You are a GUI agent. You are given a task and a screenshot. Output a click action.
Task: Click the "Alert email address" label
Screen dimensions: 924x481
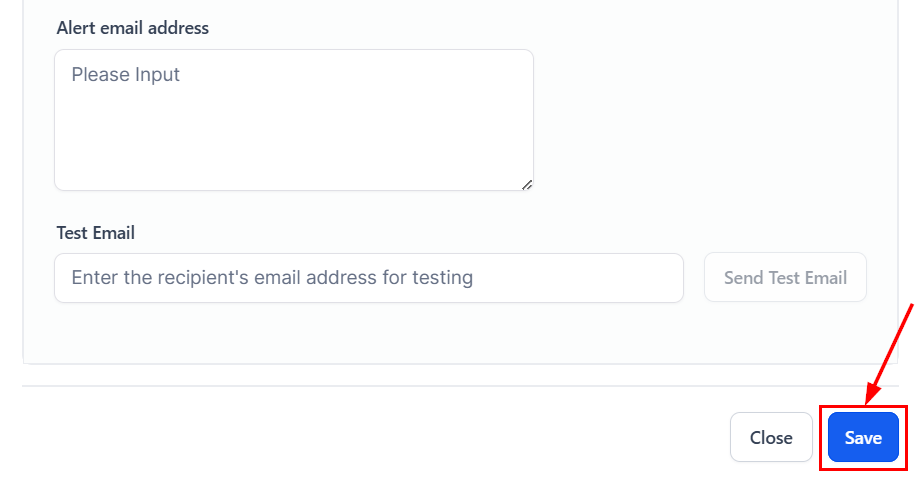133,28
